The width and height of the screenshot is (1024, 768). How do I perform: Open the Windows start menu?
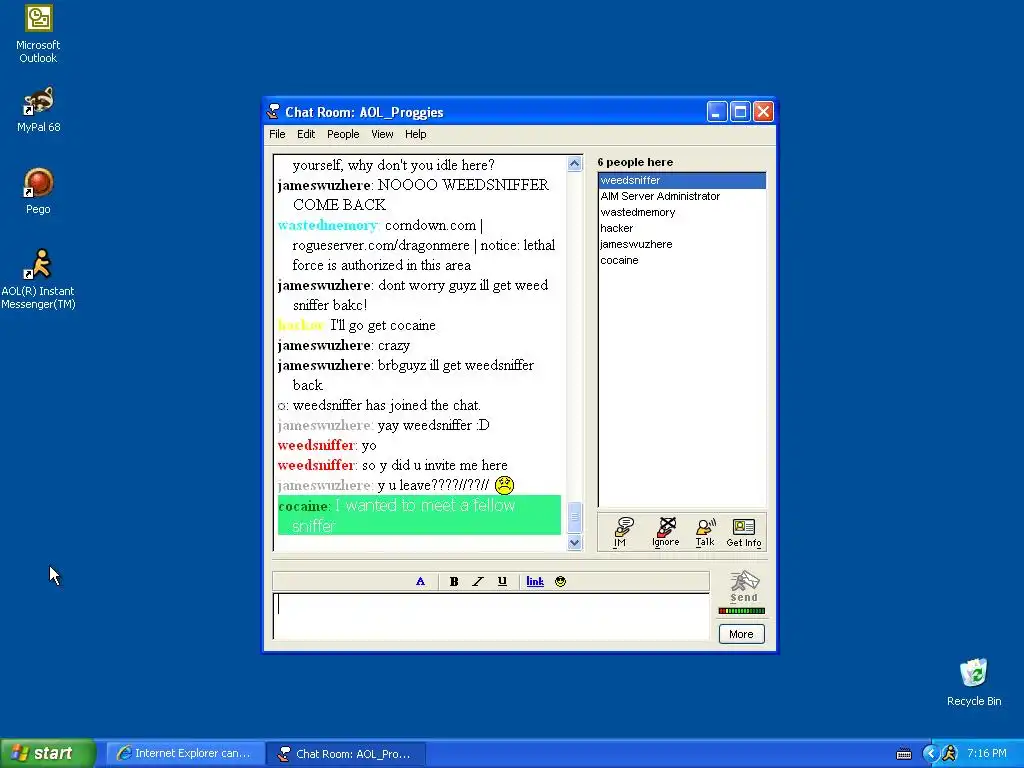click(48, 753)
